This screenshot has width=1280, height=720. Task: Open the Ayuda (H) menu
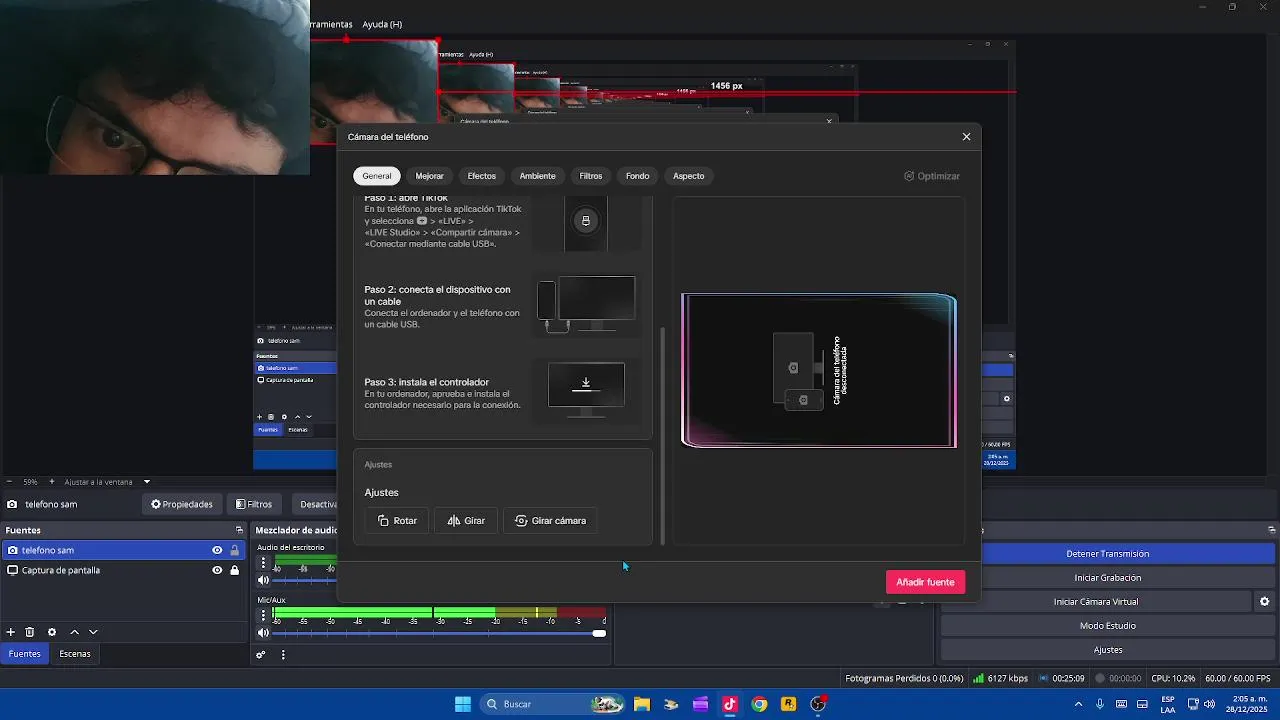click(382, 24)
